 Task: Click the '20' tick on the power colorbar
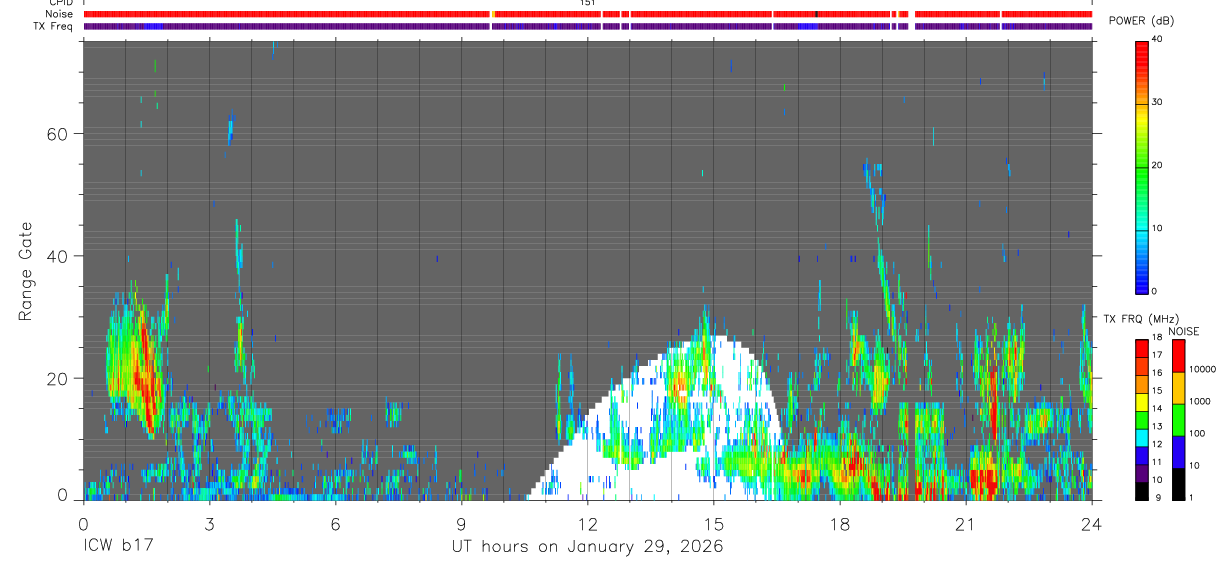pos(1157,165)
